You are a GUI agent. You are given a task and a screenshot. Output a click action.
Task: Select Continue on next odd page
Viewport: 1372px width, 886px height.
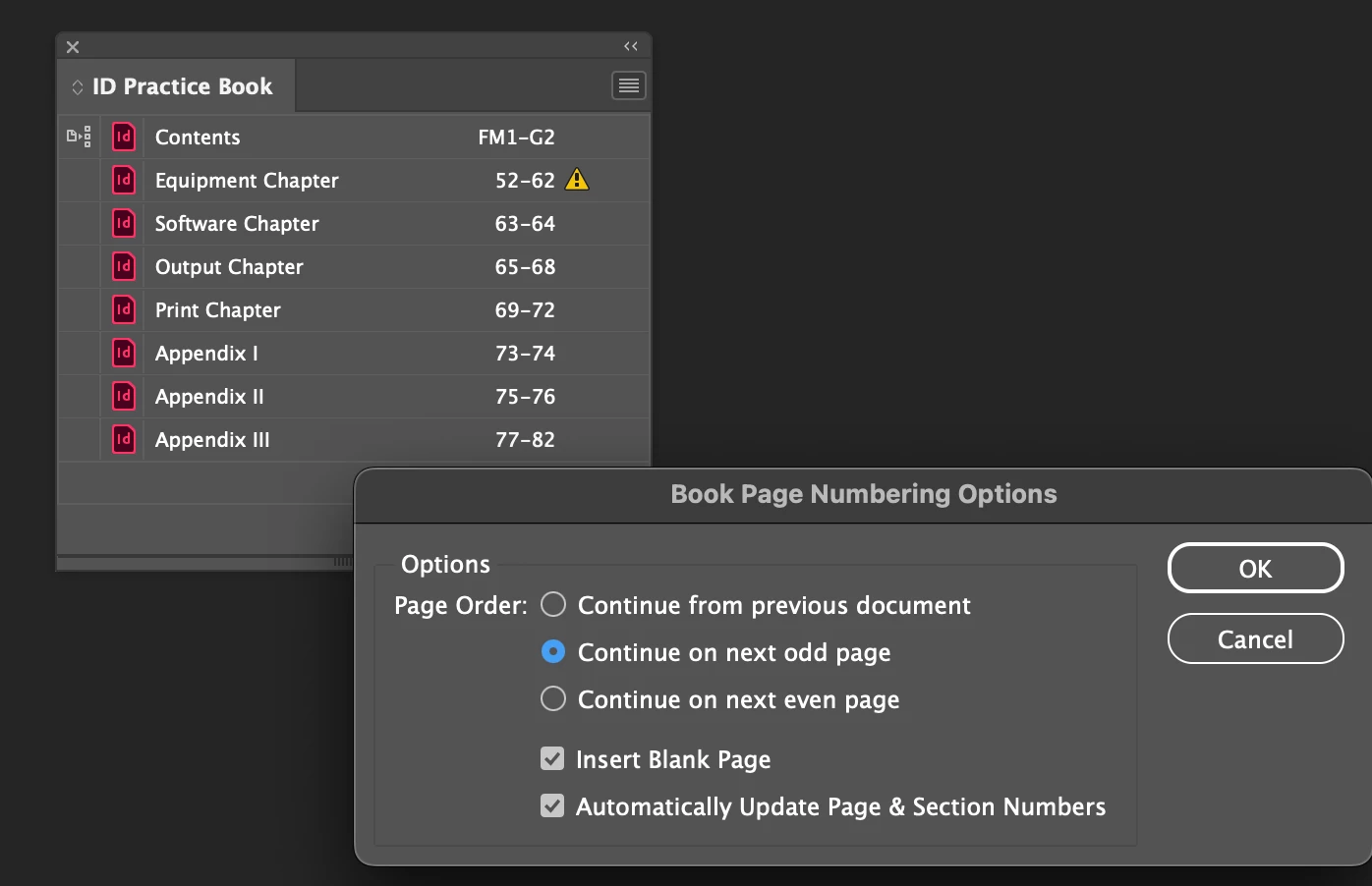553,651
